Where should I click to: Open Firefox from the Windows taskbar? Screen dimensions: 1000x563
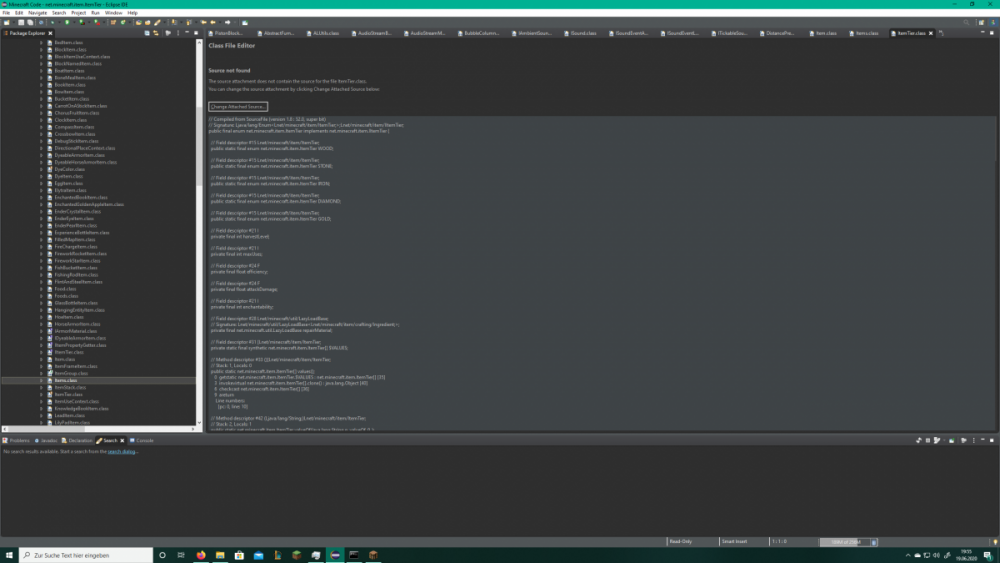pyautogui.click(x=201, y=555)
